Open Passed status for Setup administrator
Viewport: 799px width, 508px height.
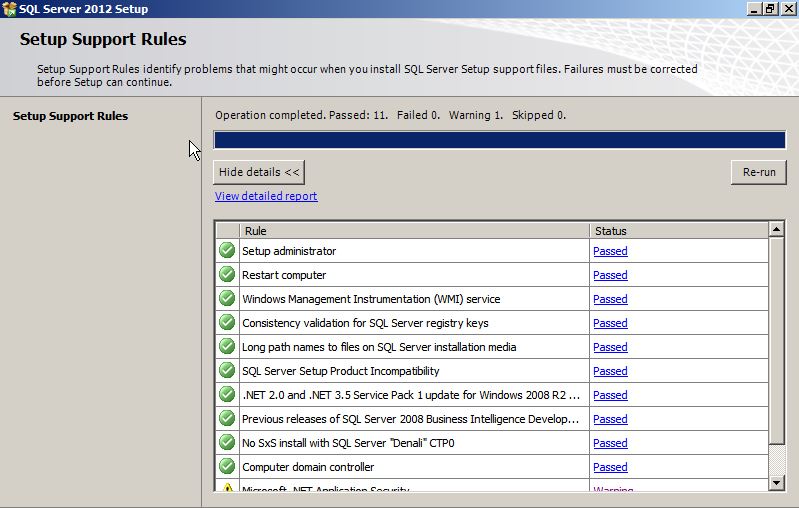click(610, 251)
